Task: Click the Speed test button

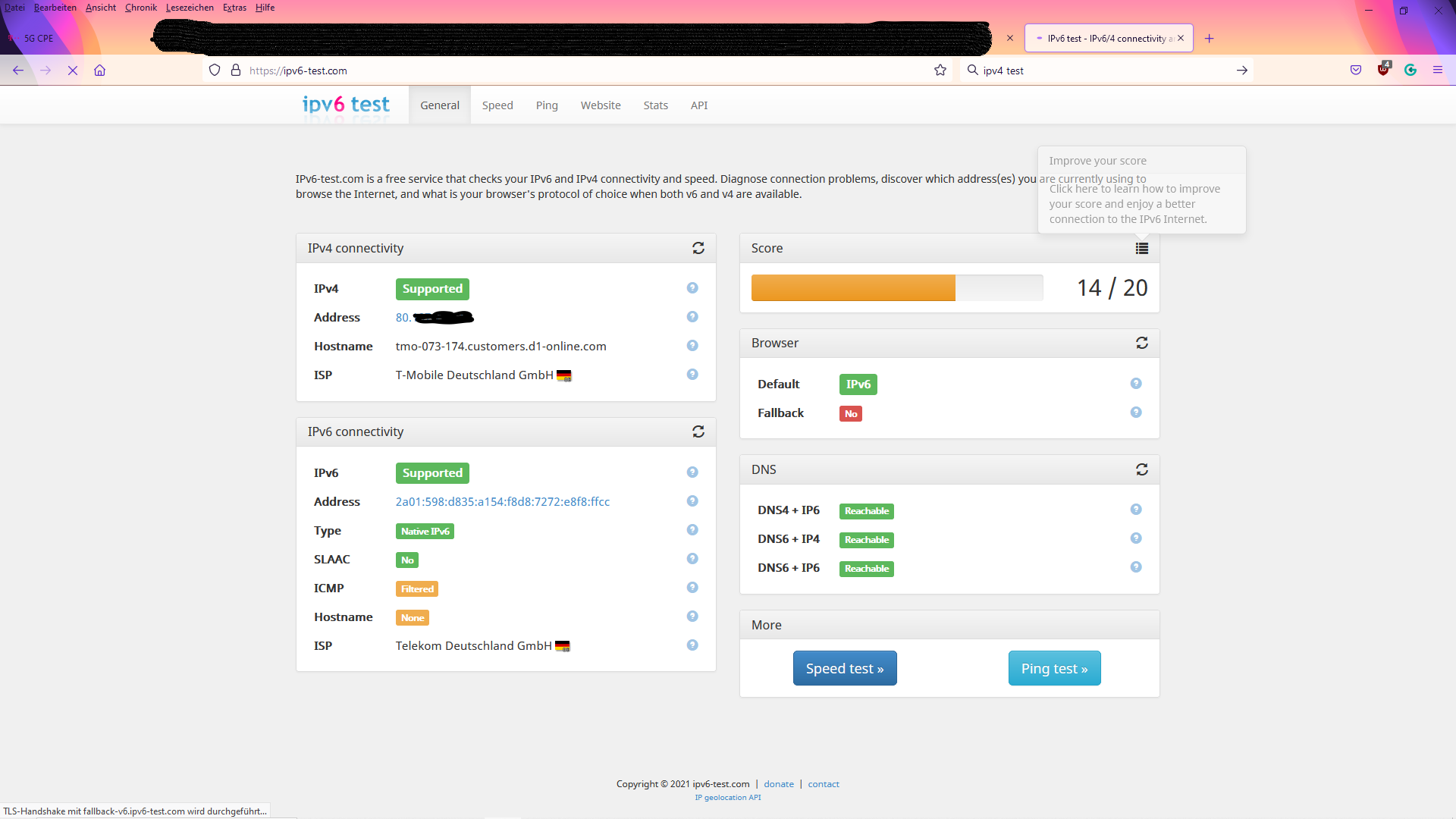Action: pyautogui.click(x=844, y=668)
